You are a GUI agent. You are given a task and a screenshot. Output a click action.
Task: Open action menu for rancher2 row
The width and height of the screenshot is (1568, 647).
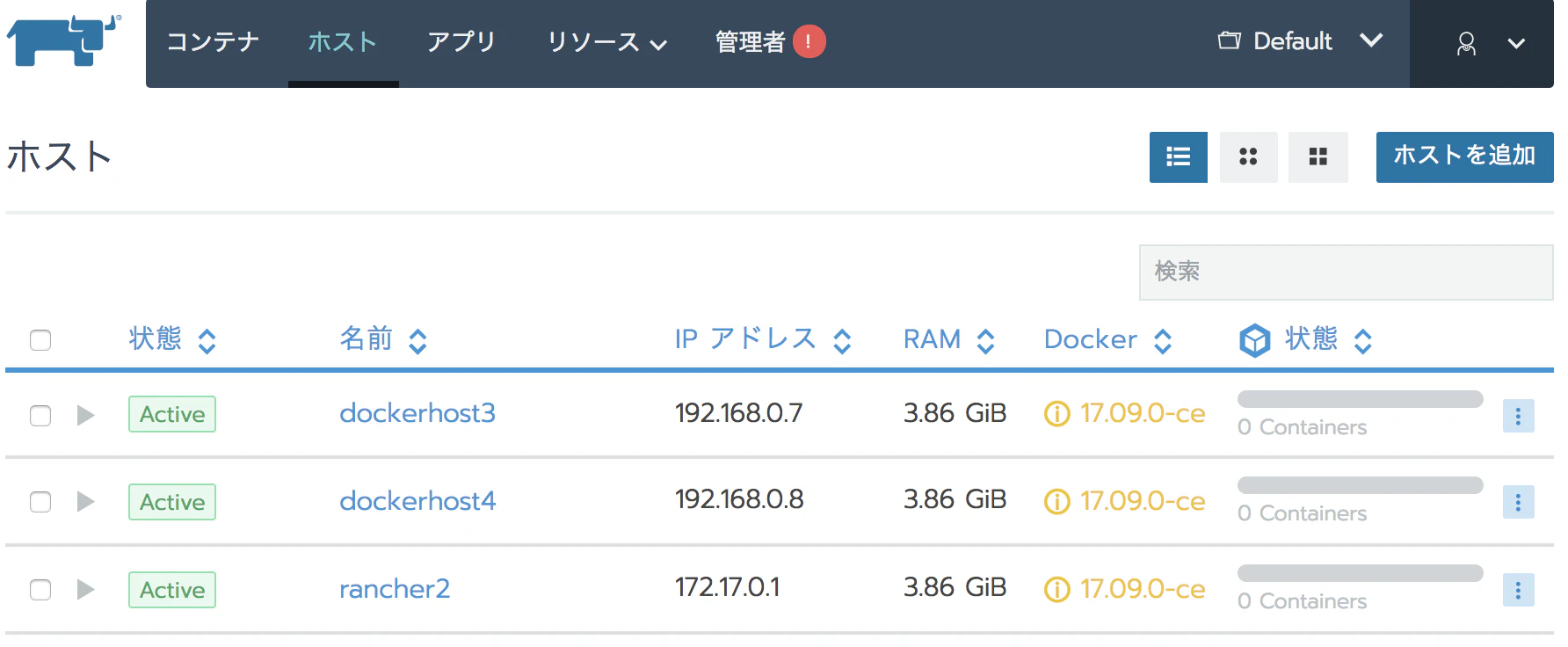1518,590
